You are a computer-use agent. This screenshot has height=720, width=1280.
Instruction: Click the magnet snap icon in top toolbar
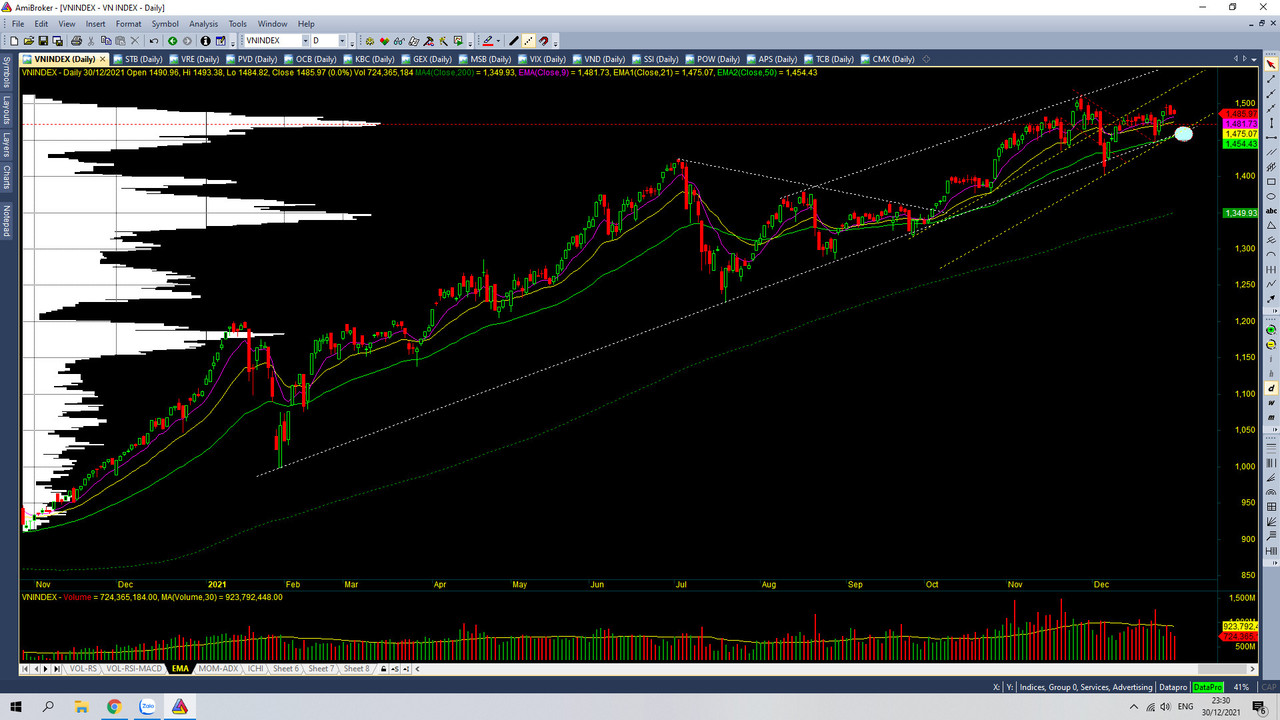pyautogui.click(x=543, y=41)
